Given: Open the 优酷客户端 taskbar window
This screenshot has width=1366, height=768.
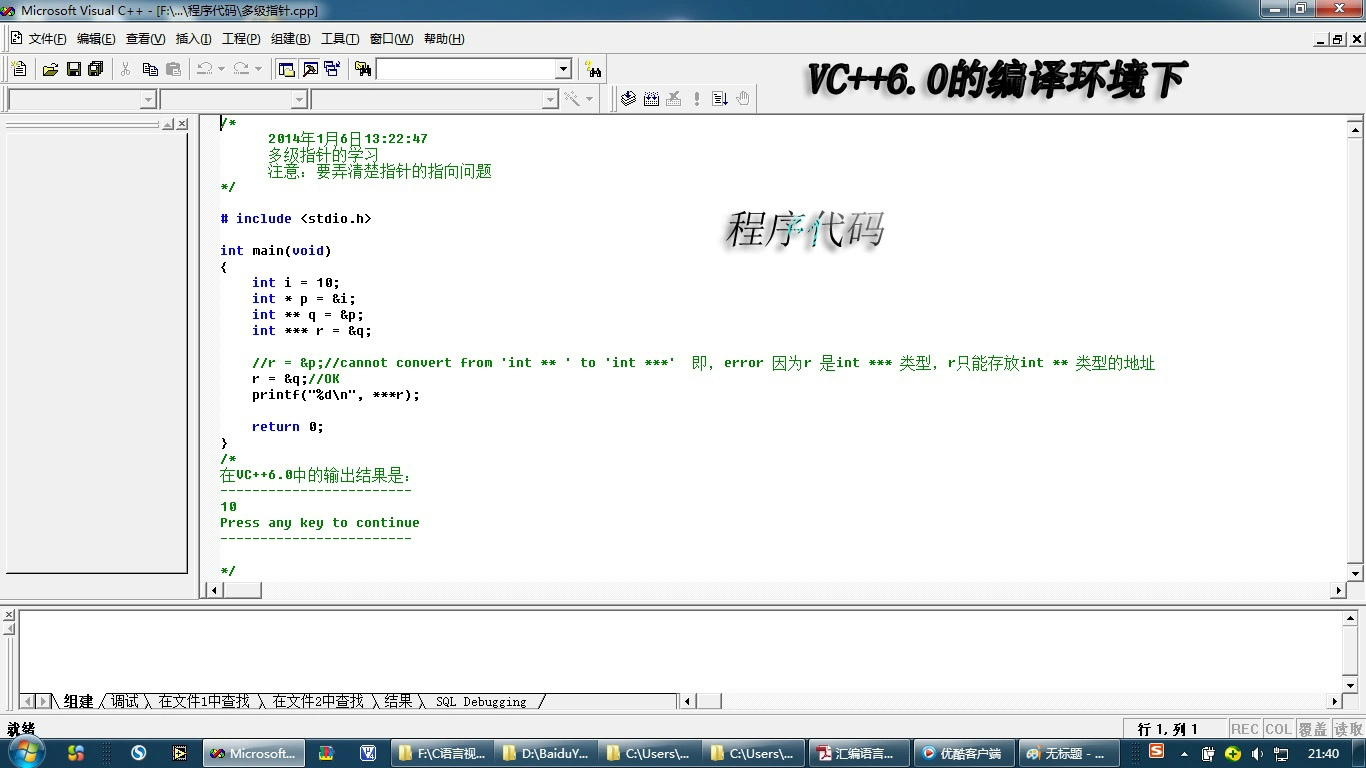Looking at the screenshot, I should (962, 753).
